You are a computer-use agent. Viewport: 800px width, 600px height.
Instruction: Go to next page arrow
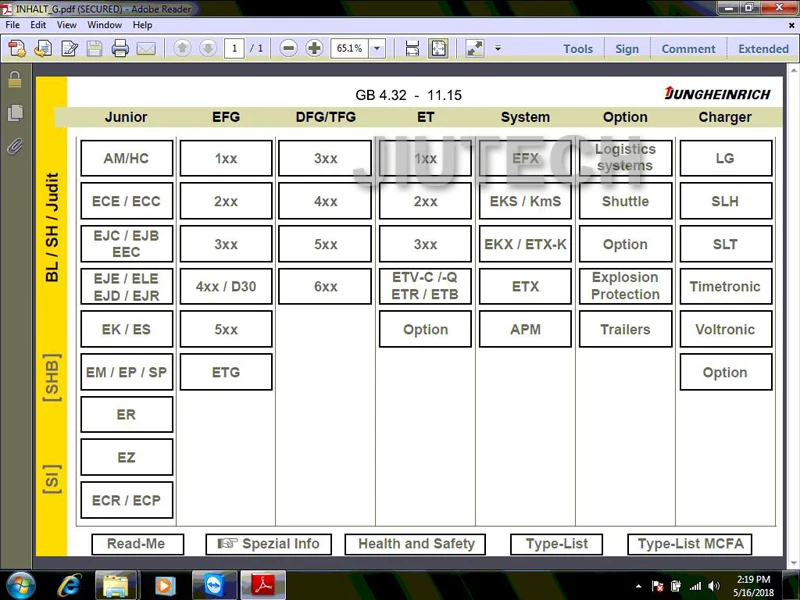208,48
